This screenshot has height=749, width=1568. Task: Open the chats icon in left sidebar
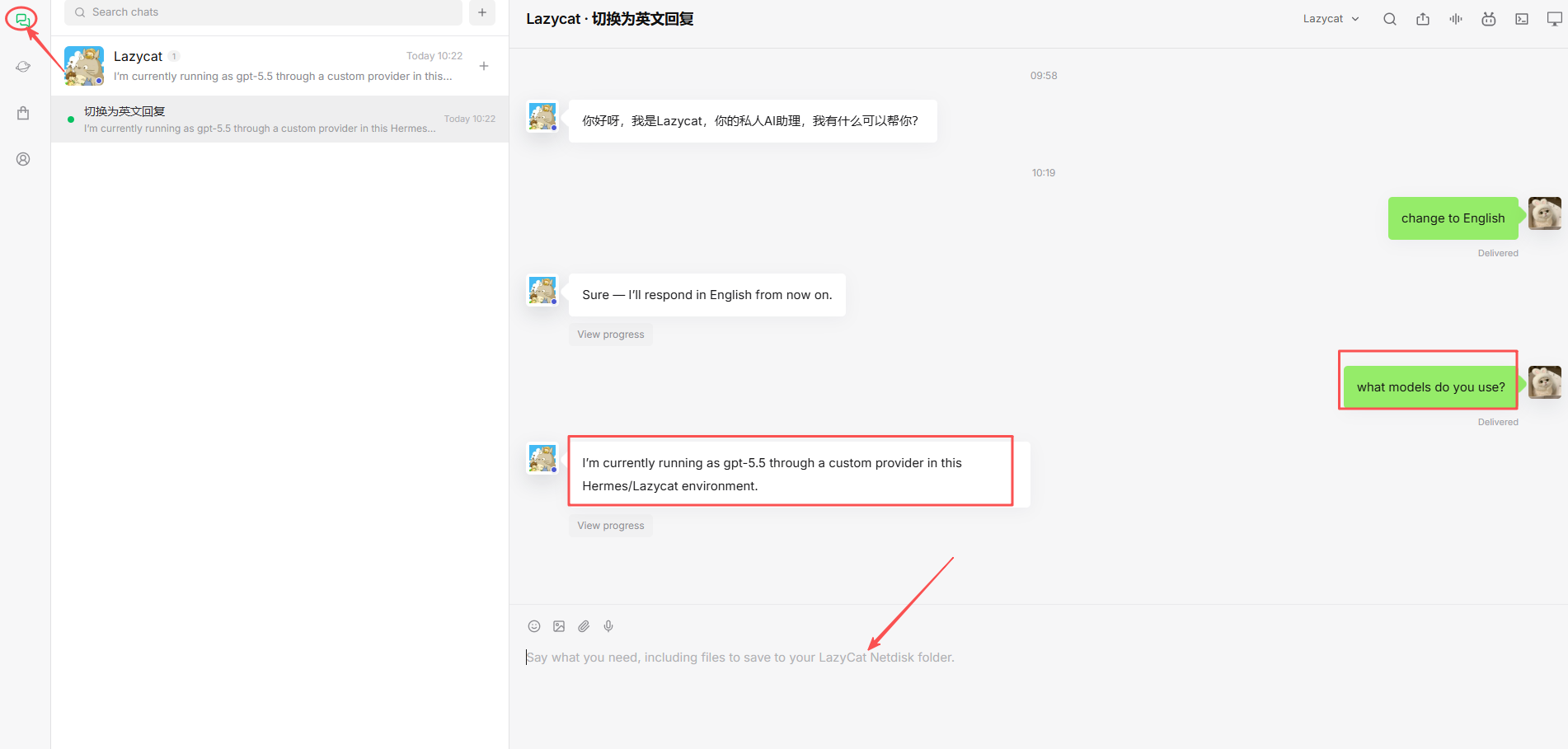tap(22, 19)
